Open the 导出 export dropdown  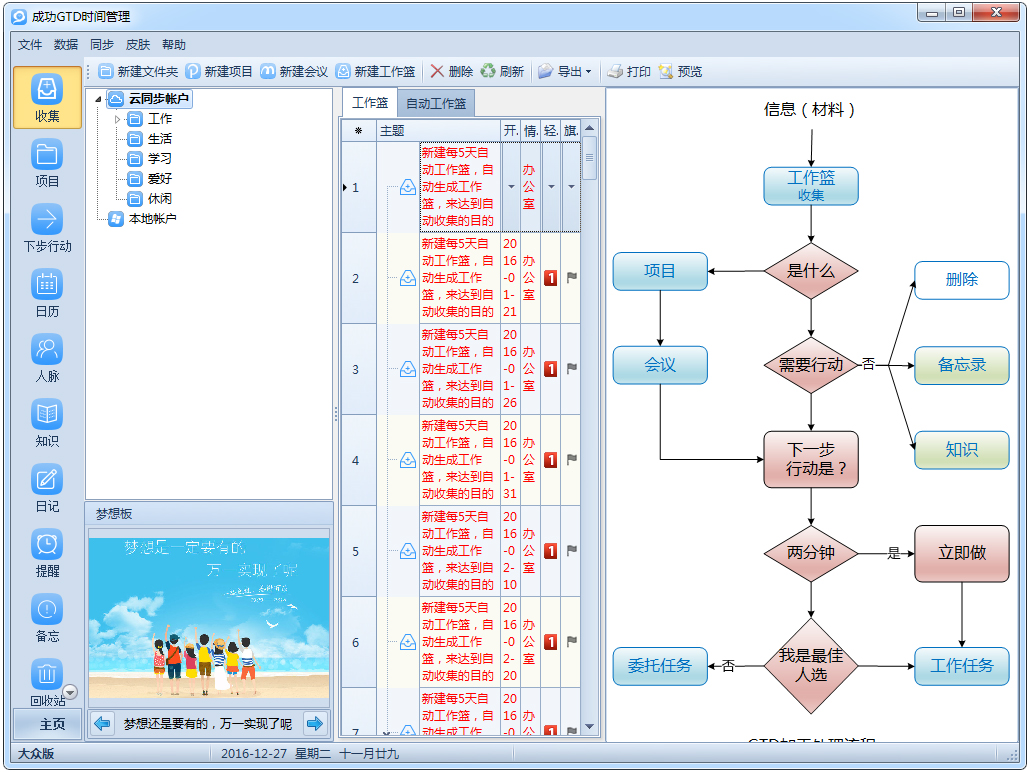pos(564,72)
